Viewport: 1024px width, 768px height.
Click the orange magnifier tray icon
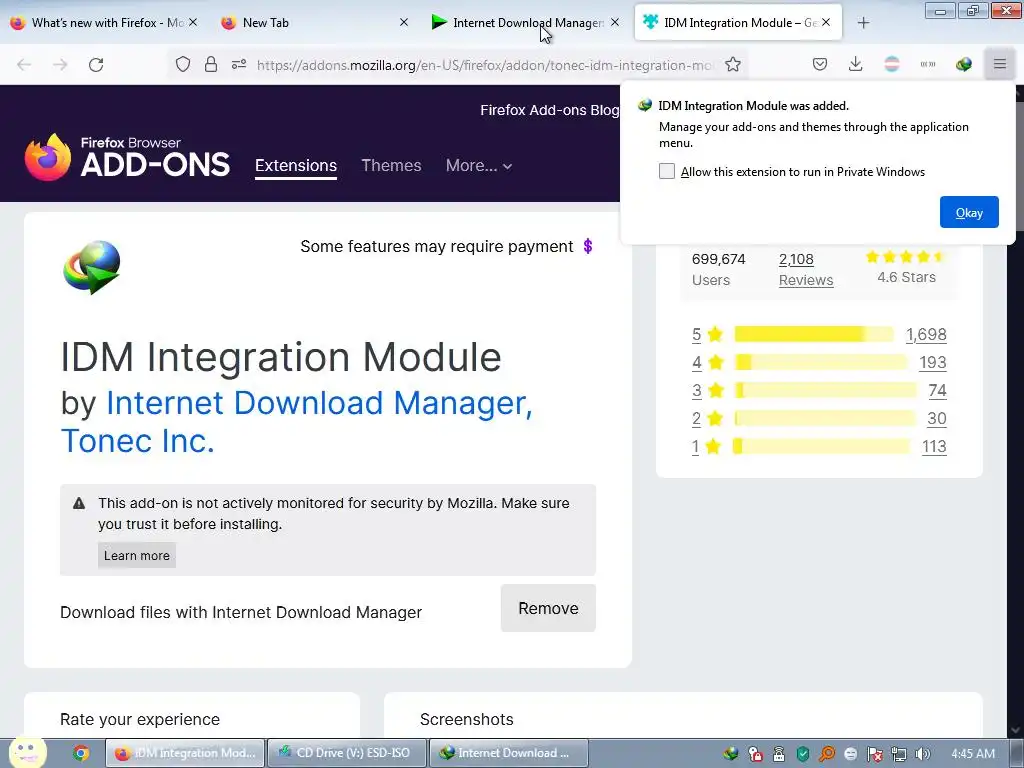(x=827, y=754)
